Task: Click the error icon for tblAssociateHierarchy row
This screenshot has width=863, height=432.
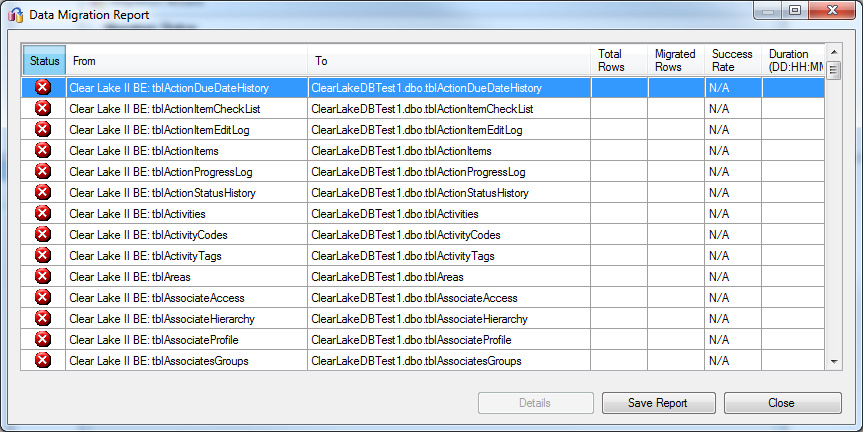Action: 43,318
